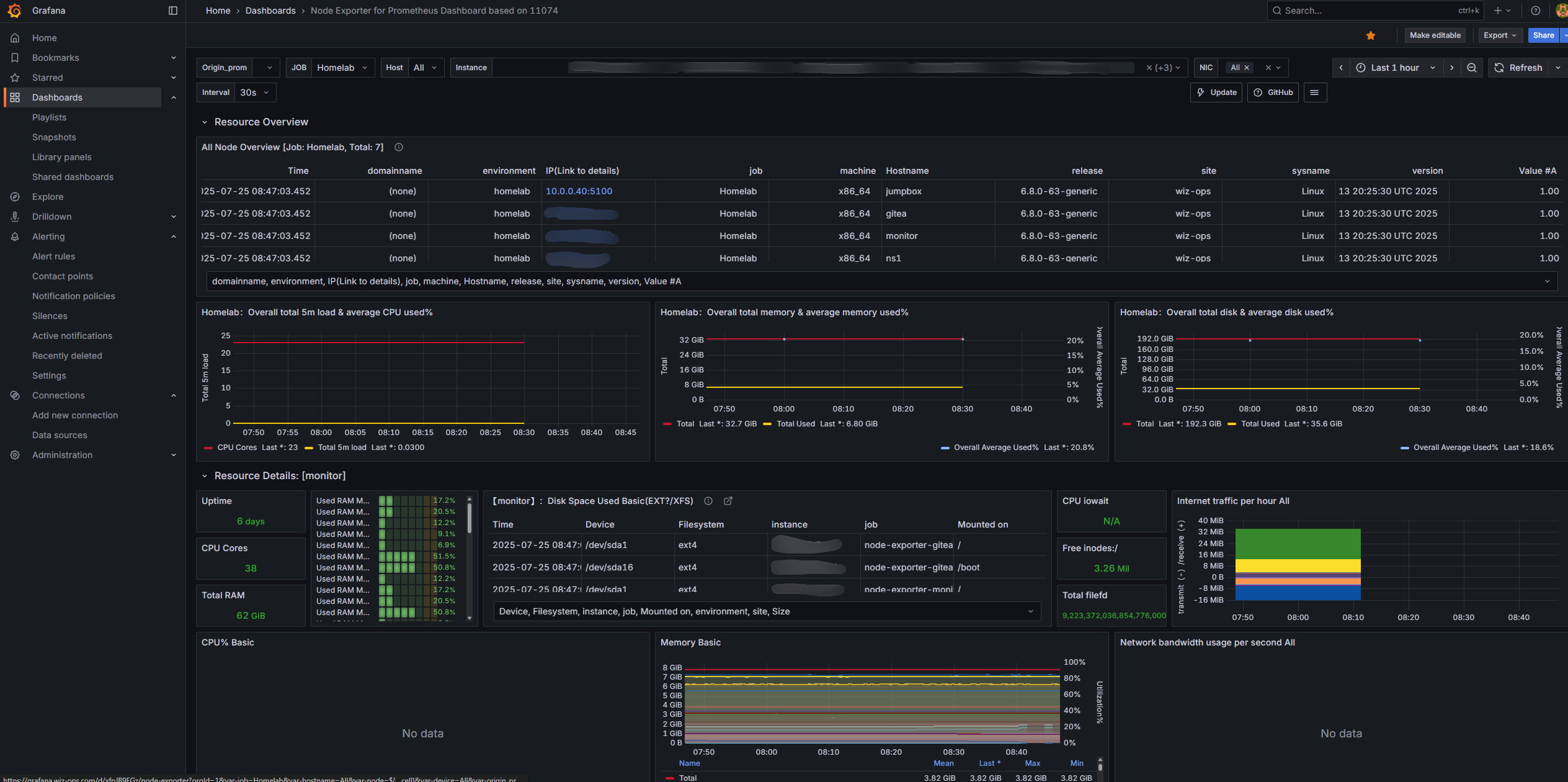Click info icon on Disk Space Used panel

click(708, 501)
